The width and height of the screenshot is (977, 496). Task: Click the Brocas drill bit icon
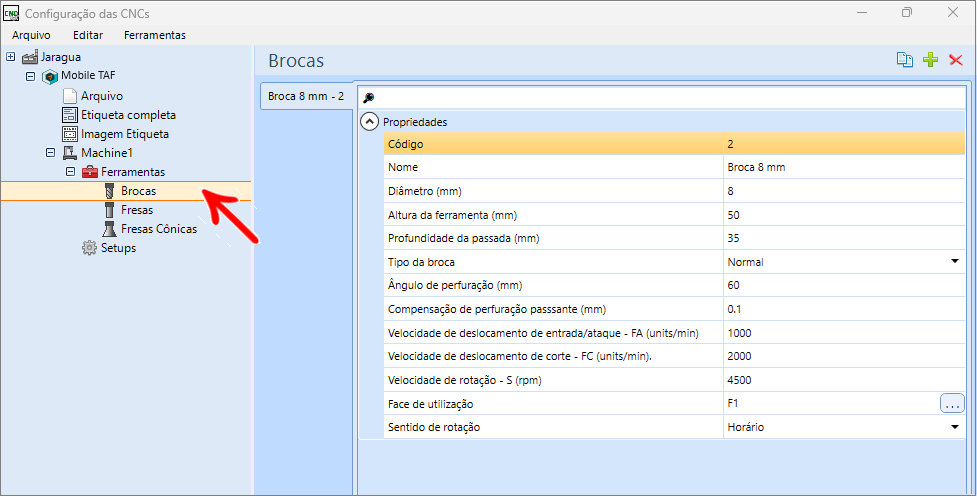pos(109,191)
